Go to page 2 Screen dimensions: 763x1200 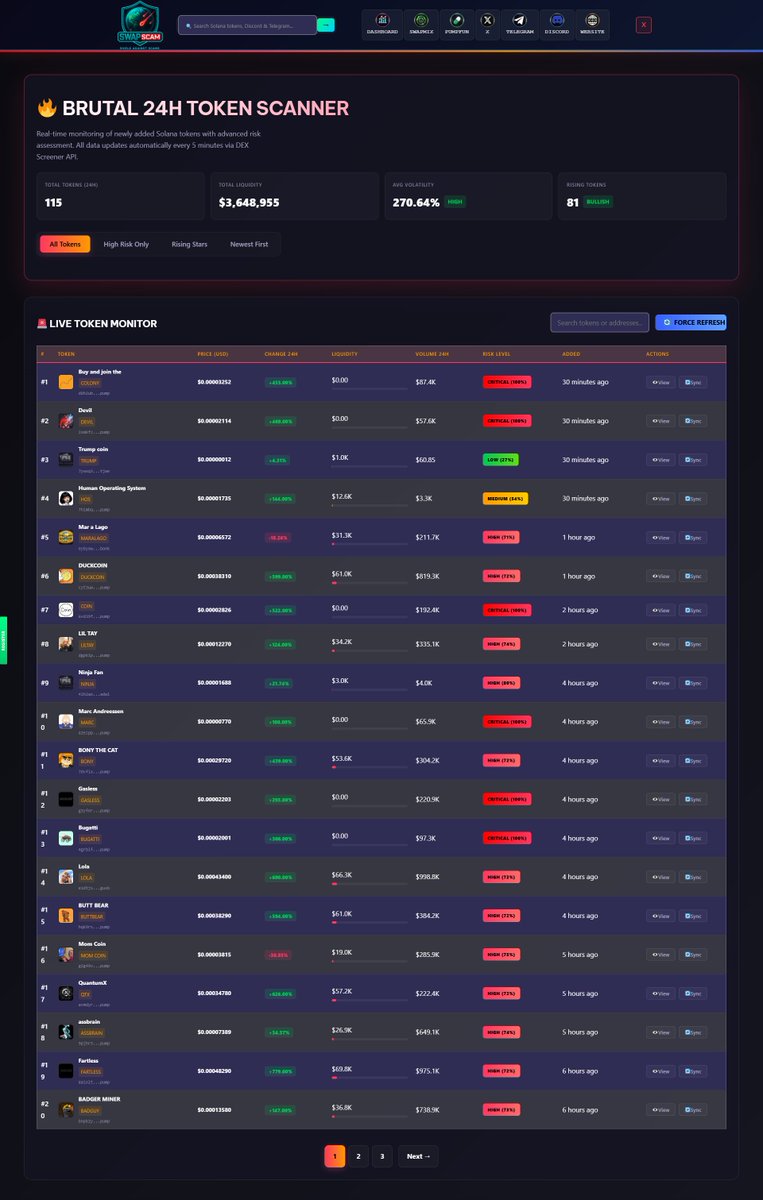(x=359, y=1156)
